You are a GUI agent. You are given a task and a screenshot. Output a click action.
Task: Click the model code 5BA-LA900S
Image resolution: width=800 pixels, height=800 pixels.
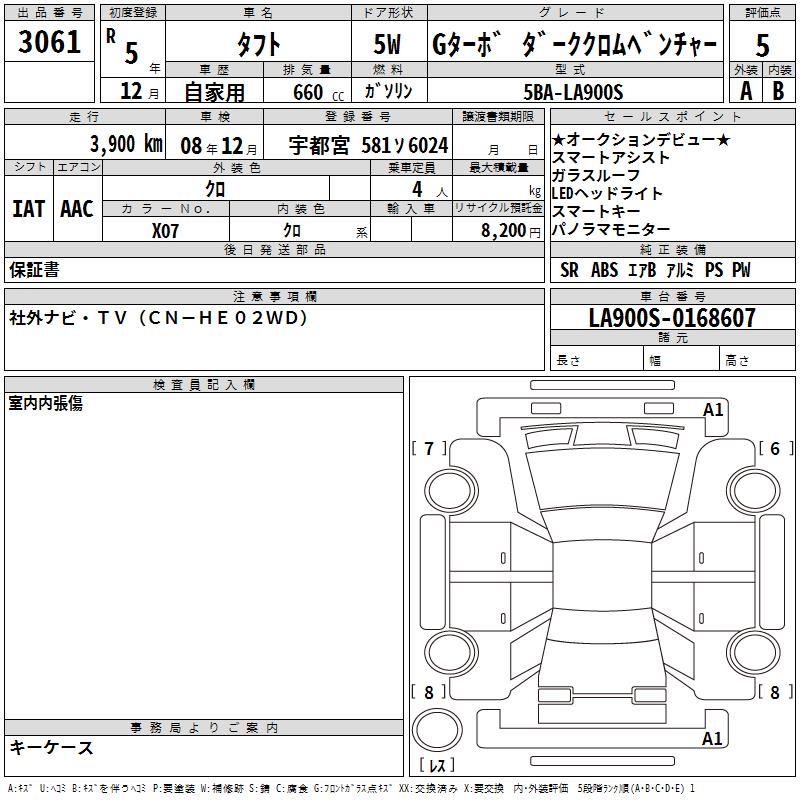[x=573, y=92]
